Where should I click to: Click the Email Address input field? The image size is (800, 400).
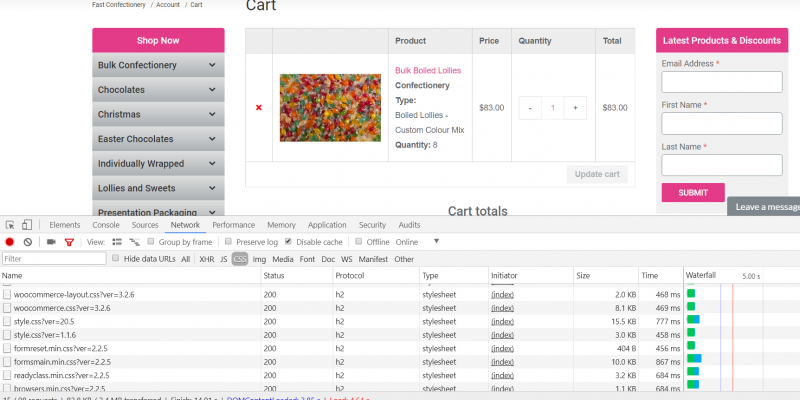[x=722, y=82]
